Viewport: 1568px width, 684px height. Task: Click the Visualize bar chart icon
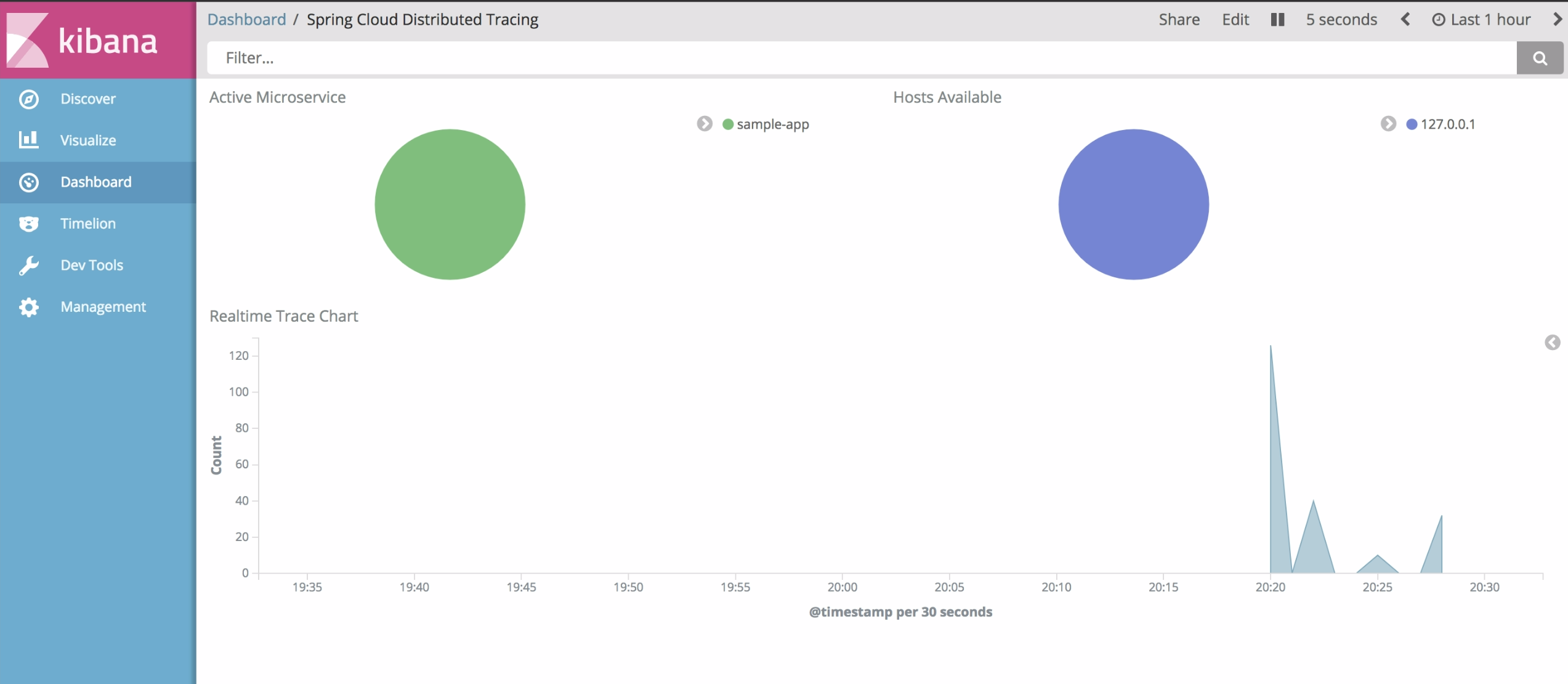click(x=29, y=140)
